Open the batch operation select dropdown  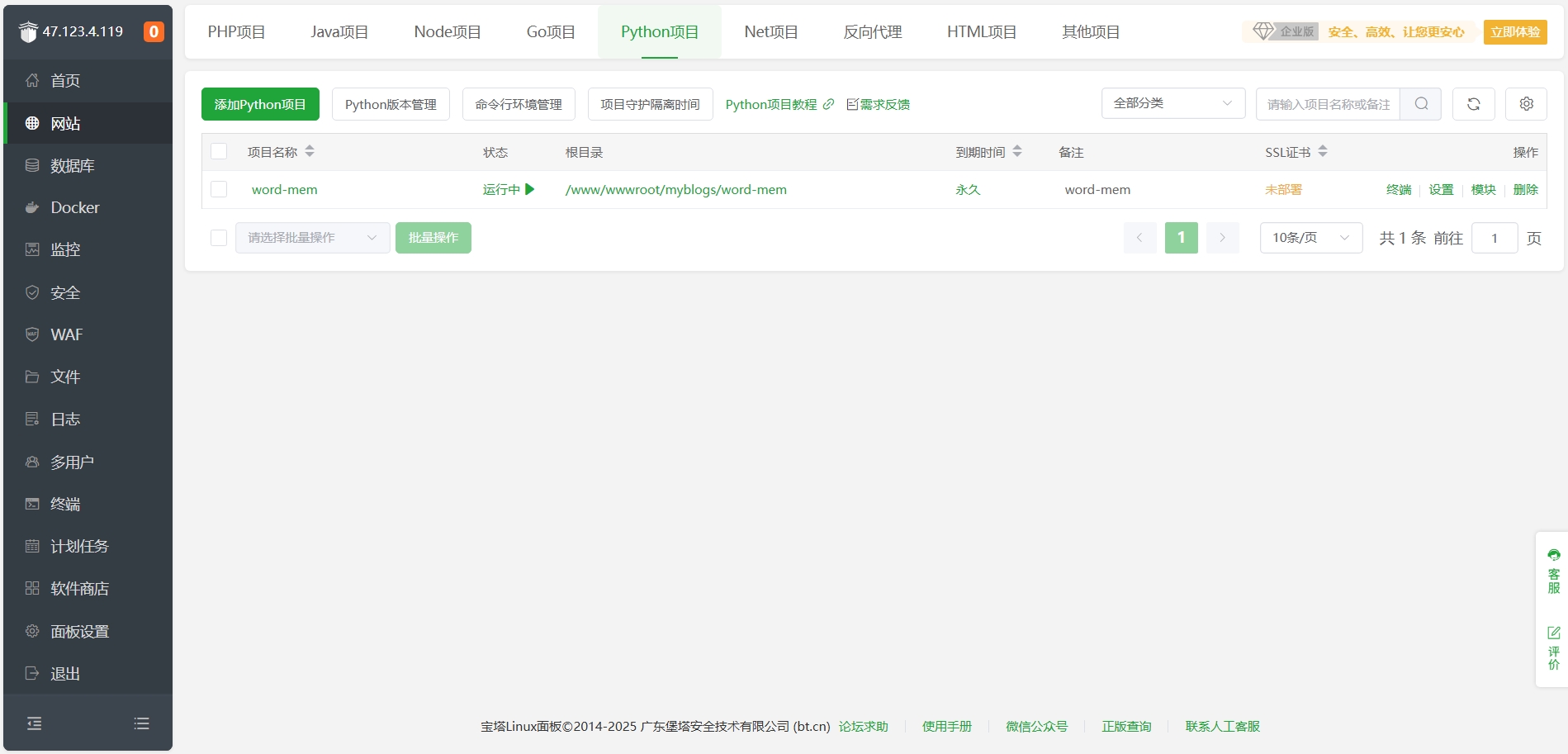tap(312, 238)
